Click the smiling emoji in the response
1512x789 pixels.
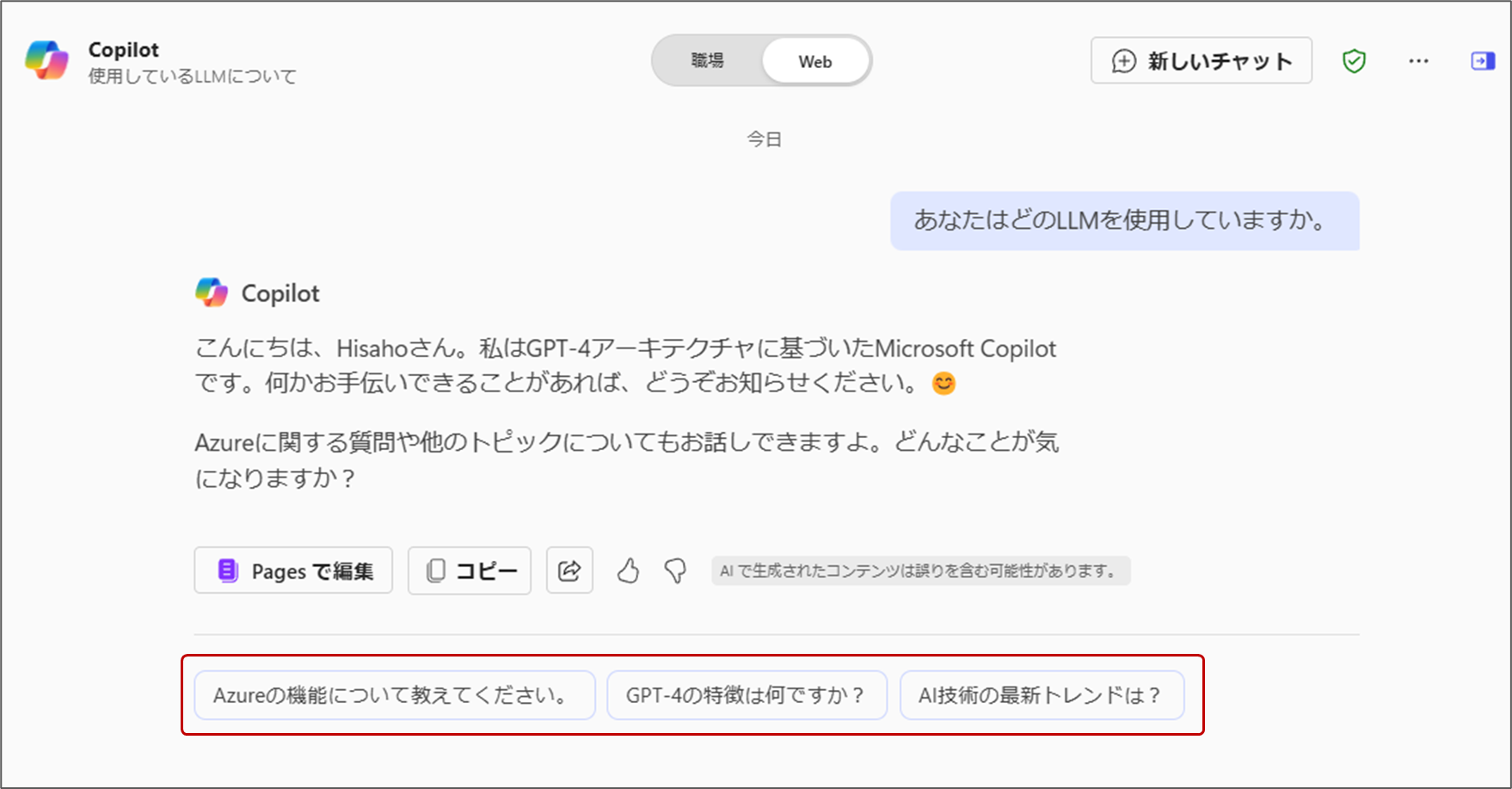[943, 383]
